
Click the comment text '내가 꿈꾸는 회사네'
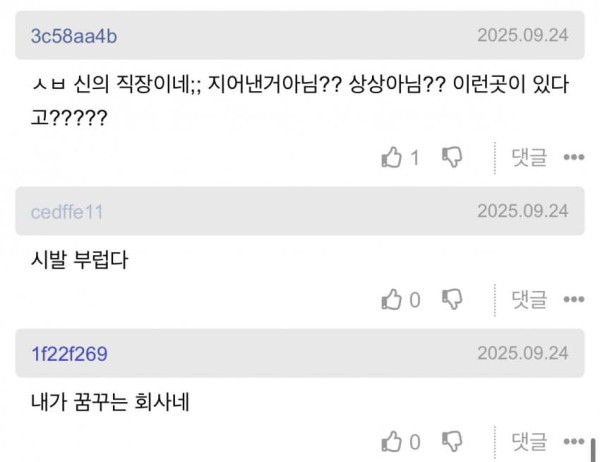[108, 402]
